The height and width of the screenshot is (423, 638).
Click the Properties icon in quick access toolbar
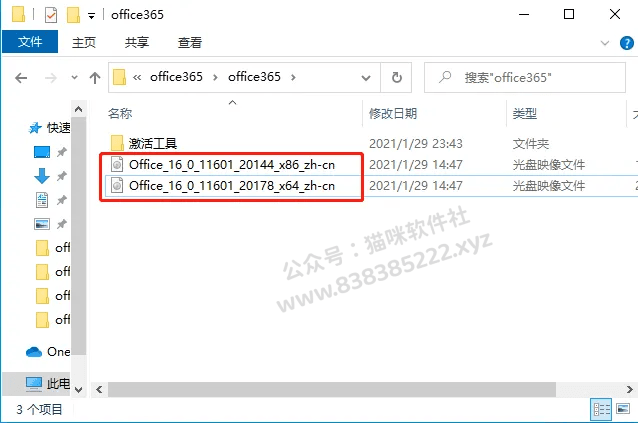(x=51, y=15)
